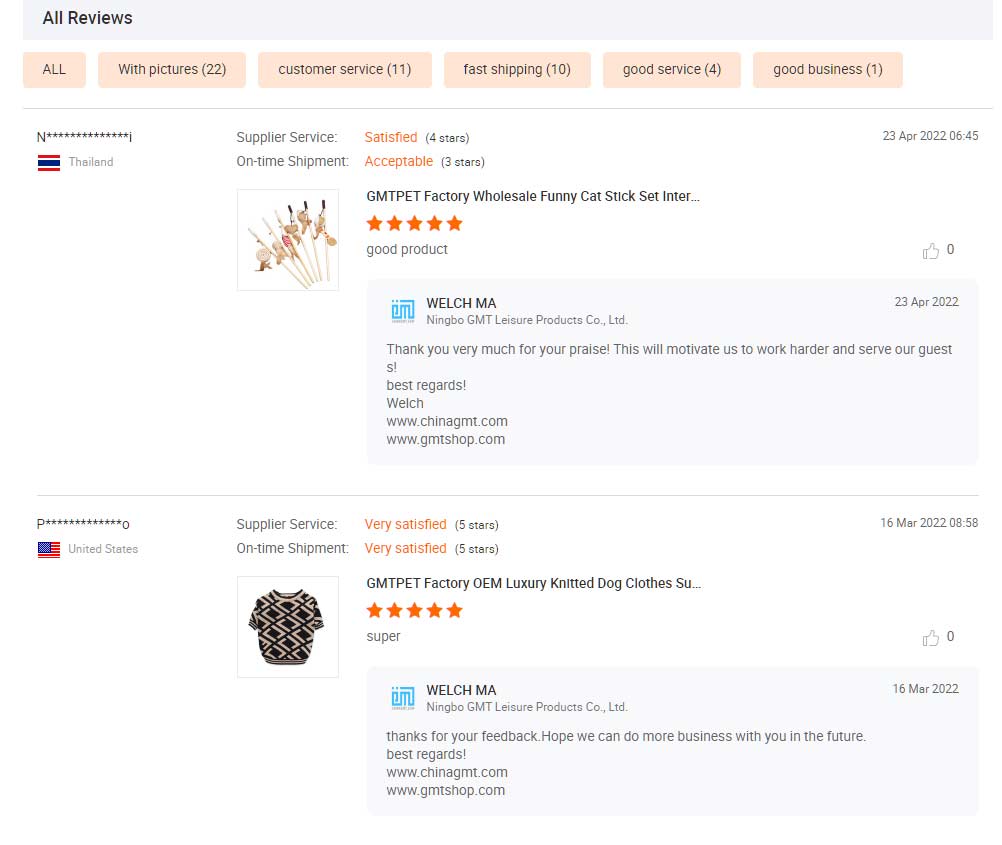Click GMT logo in 23 Apr reply

(402, 311)
